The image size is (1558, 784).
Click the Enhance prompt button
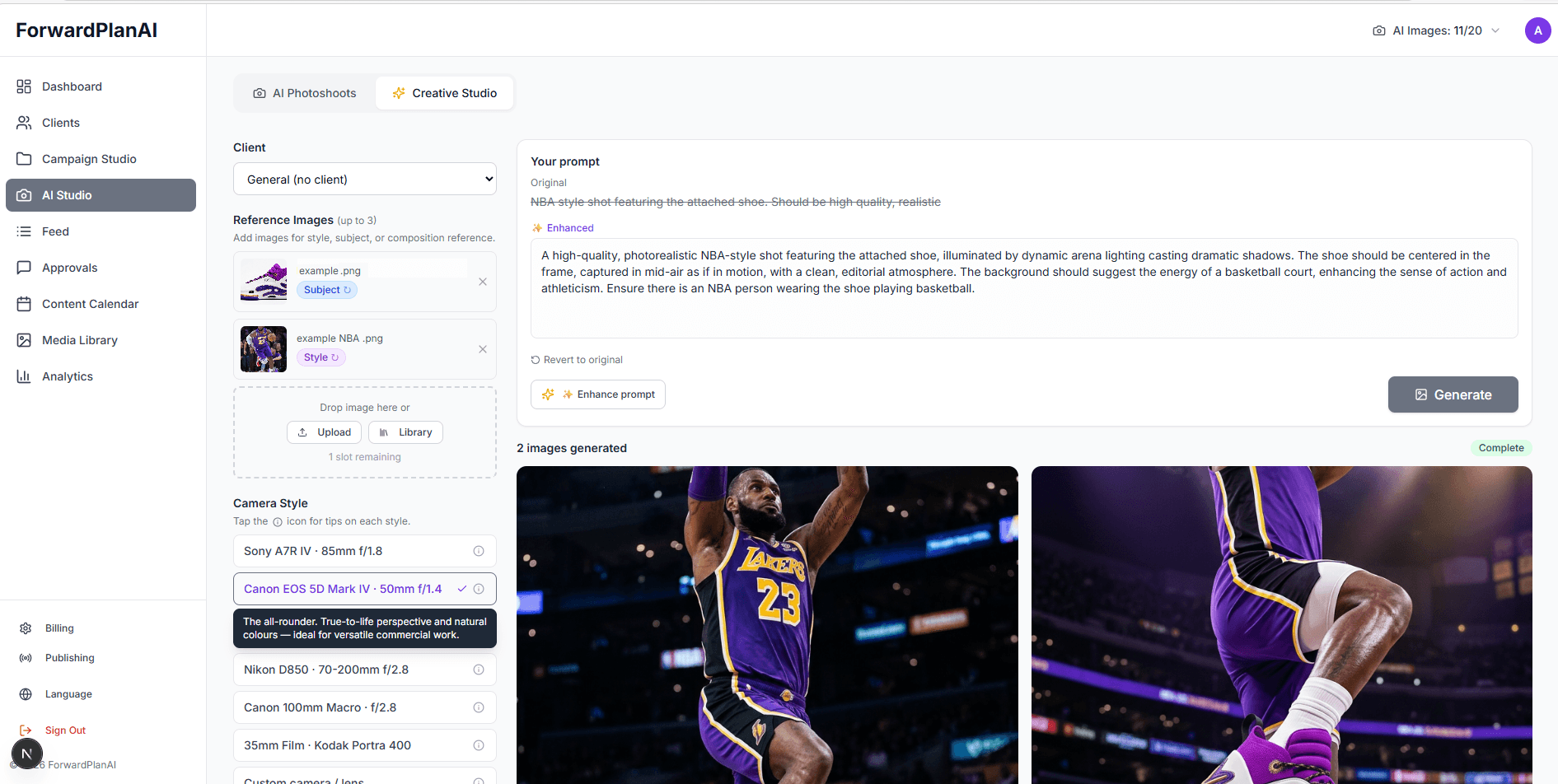(x=598, y=394)
